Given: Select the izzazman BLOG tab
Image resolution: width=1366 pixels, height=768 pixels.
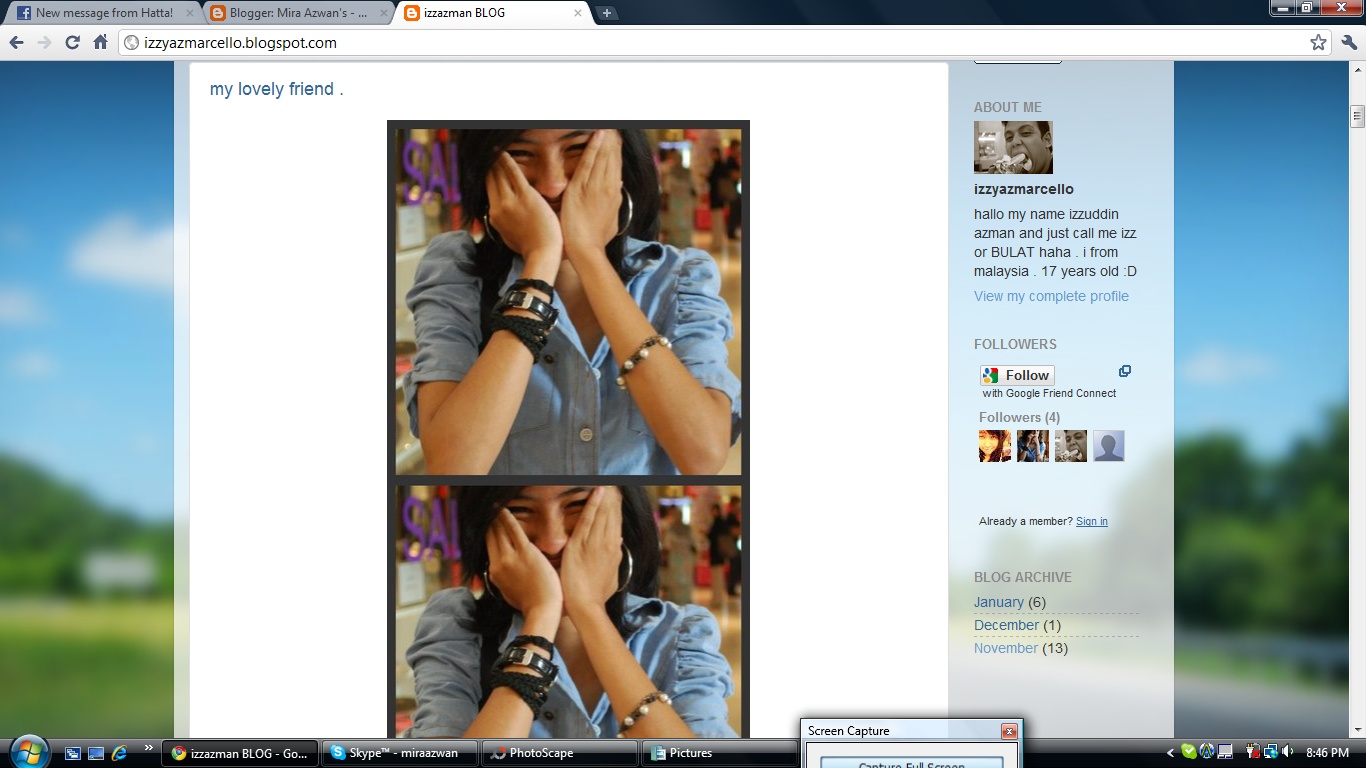Looking at the screenshot, I should point(492,13).
